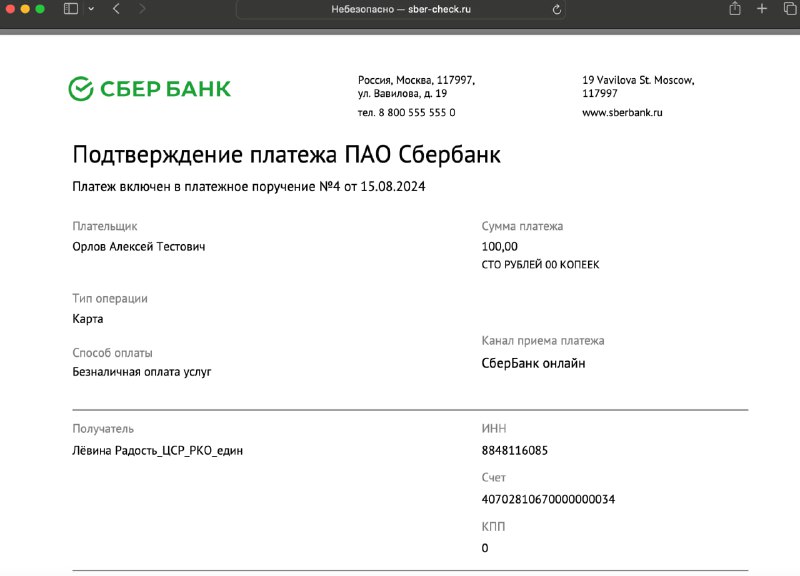Click the 'ИНН' label
The height and width of the screenshot is (576, 800).
coord(494,429)
